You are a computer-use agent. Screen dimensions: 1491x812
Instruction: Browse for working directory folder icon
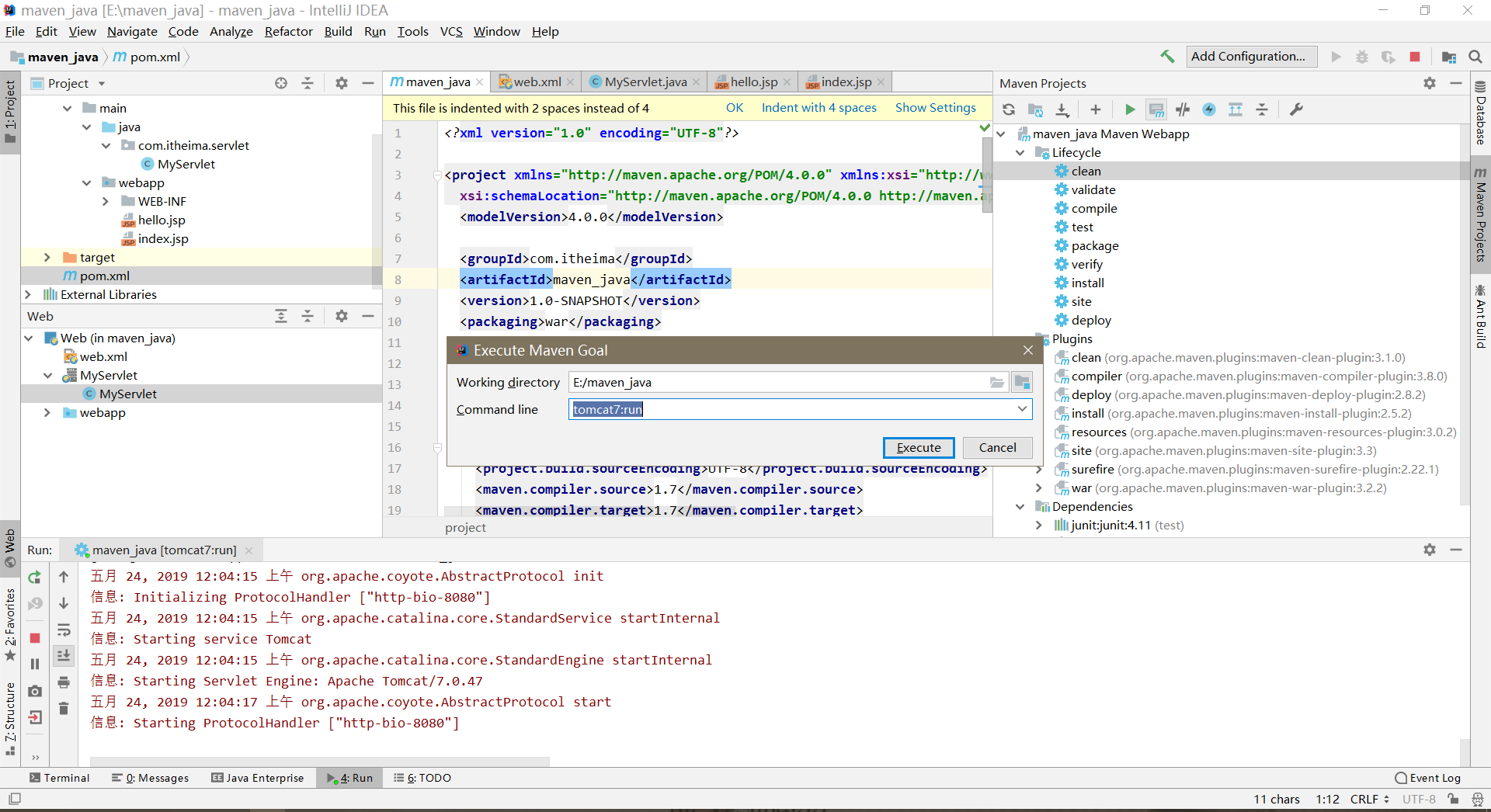[997, 382]
